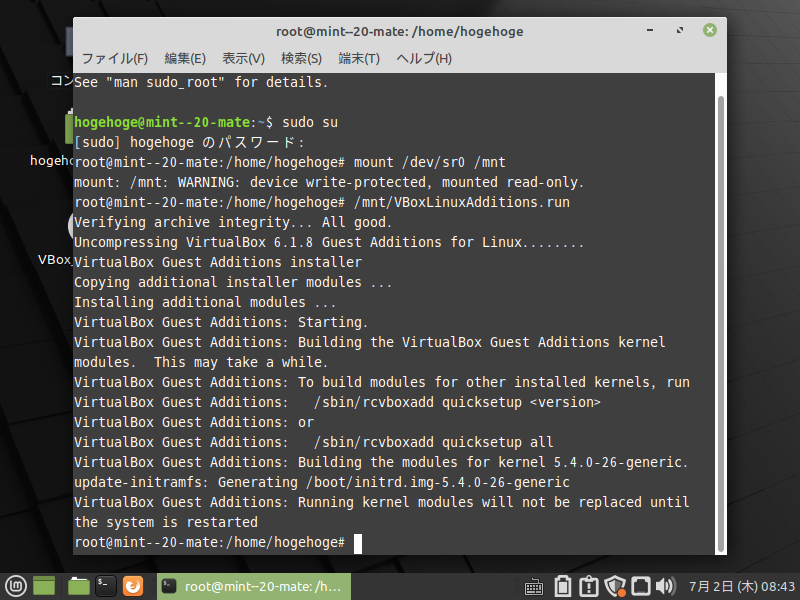Open the 表示(V) menu

(243, 59)
